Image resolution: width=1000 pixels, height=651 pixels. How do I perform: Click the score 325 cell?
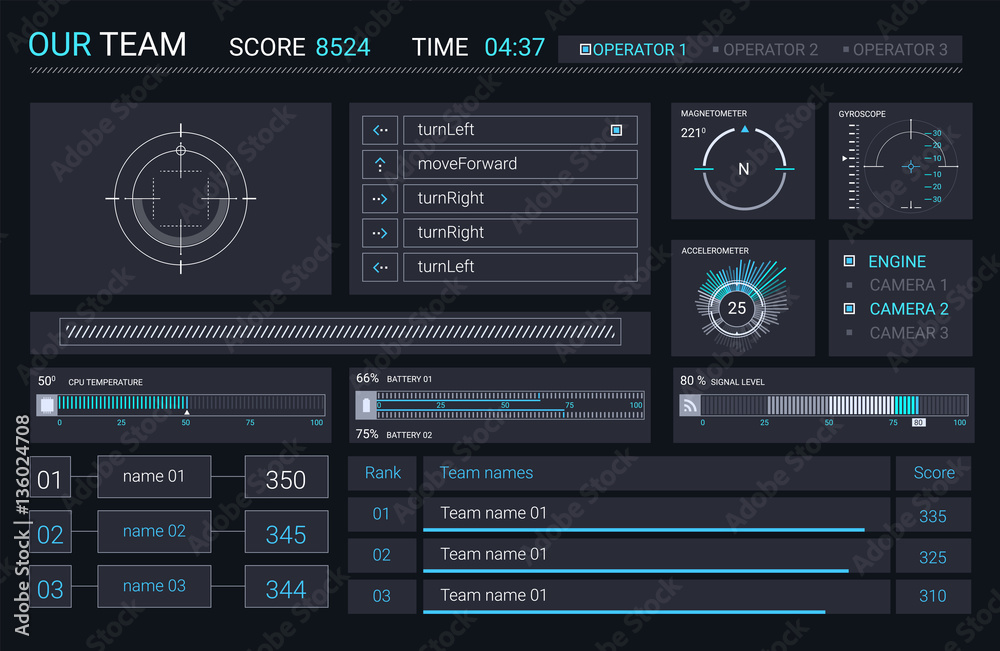pos(934,557)
